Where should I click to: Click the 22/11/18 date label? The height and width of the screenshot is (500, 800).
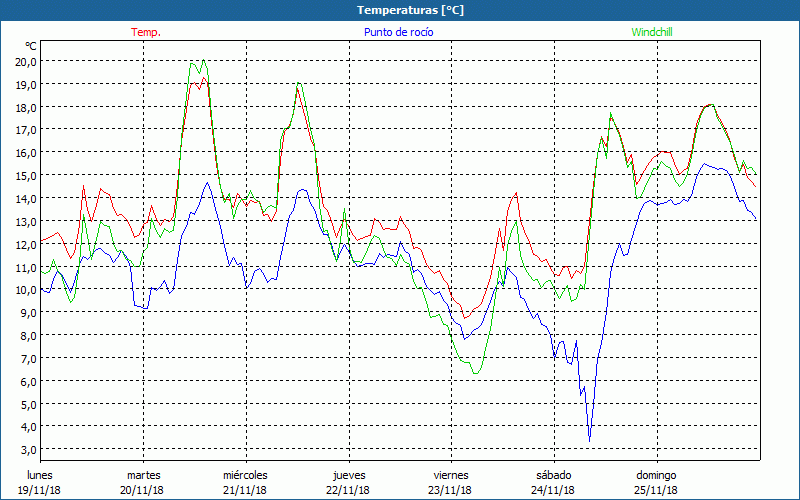(x=348, y=490)
